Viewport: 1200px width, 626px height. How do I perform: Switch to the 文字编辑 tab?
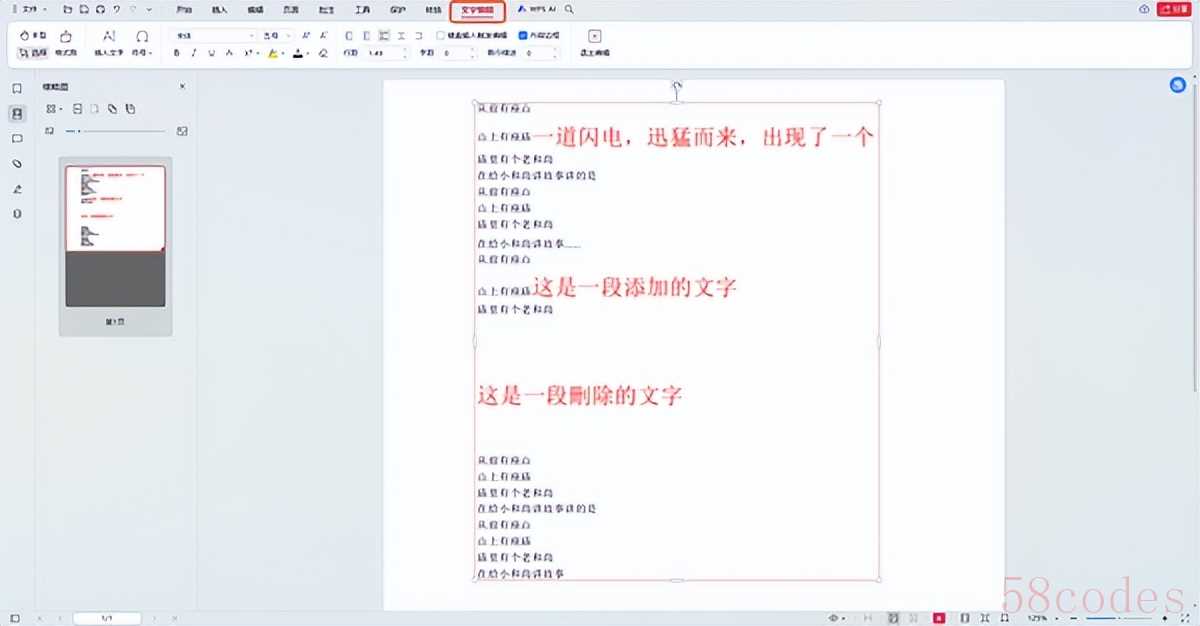coord(477,10)
